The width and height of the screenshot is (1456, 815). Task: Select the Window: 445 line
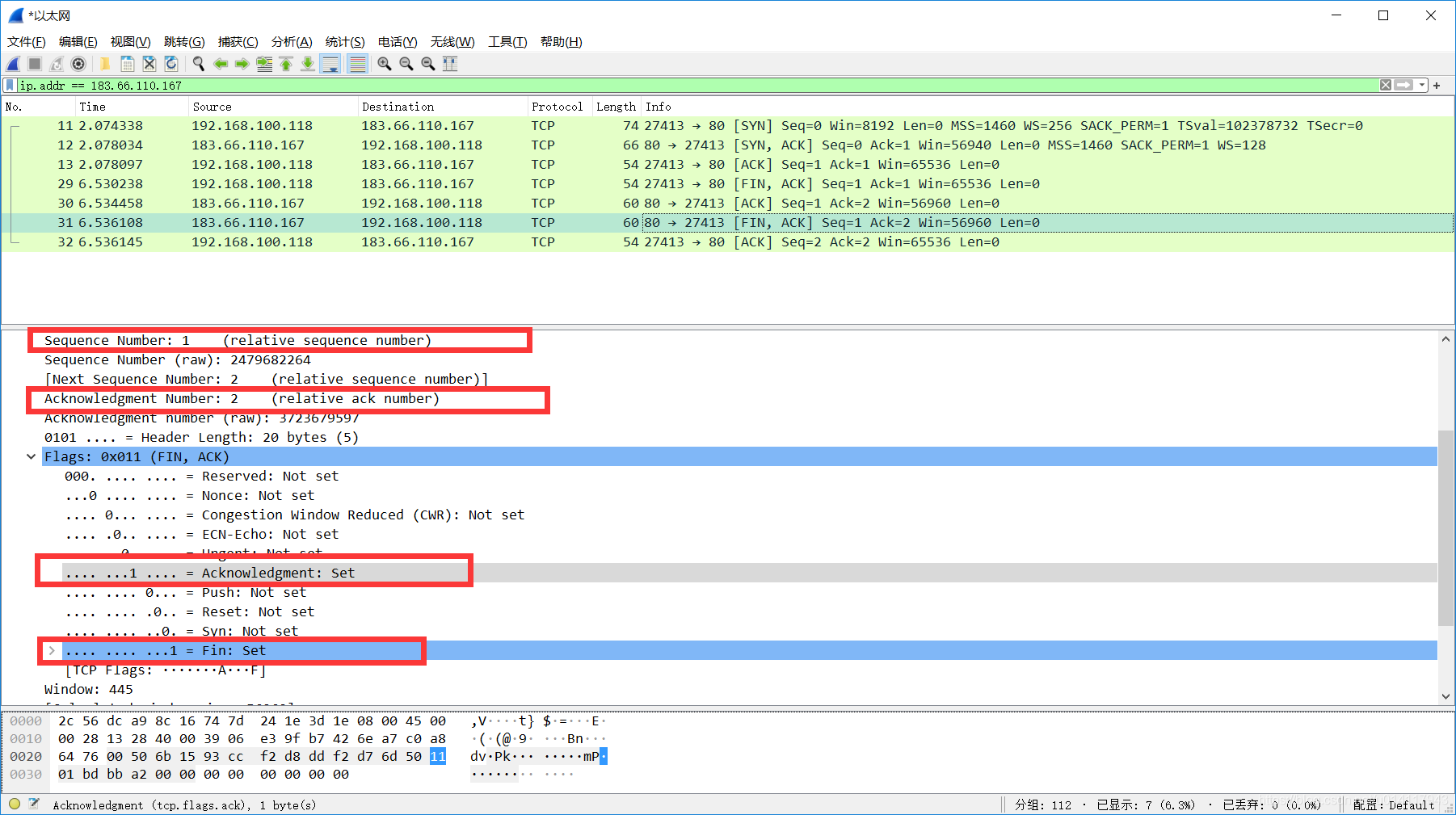(x=89, y=690)
